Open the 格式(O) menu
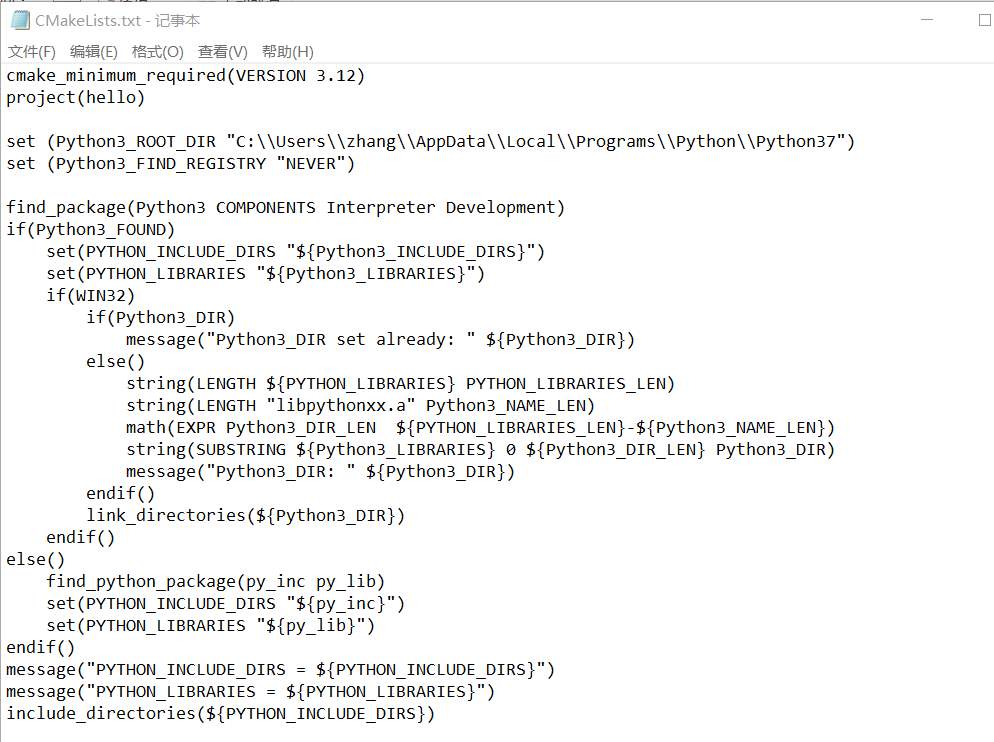This screenshot has height=742, width=994. pos(158,52)
